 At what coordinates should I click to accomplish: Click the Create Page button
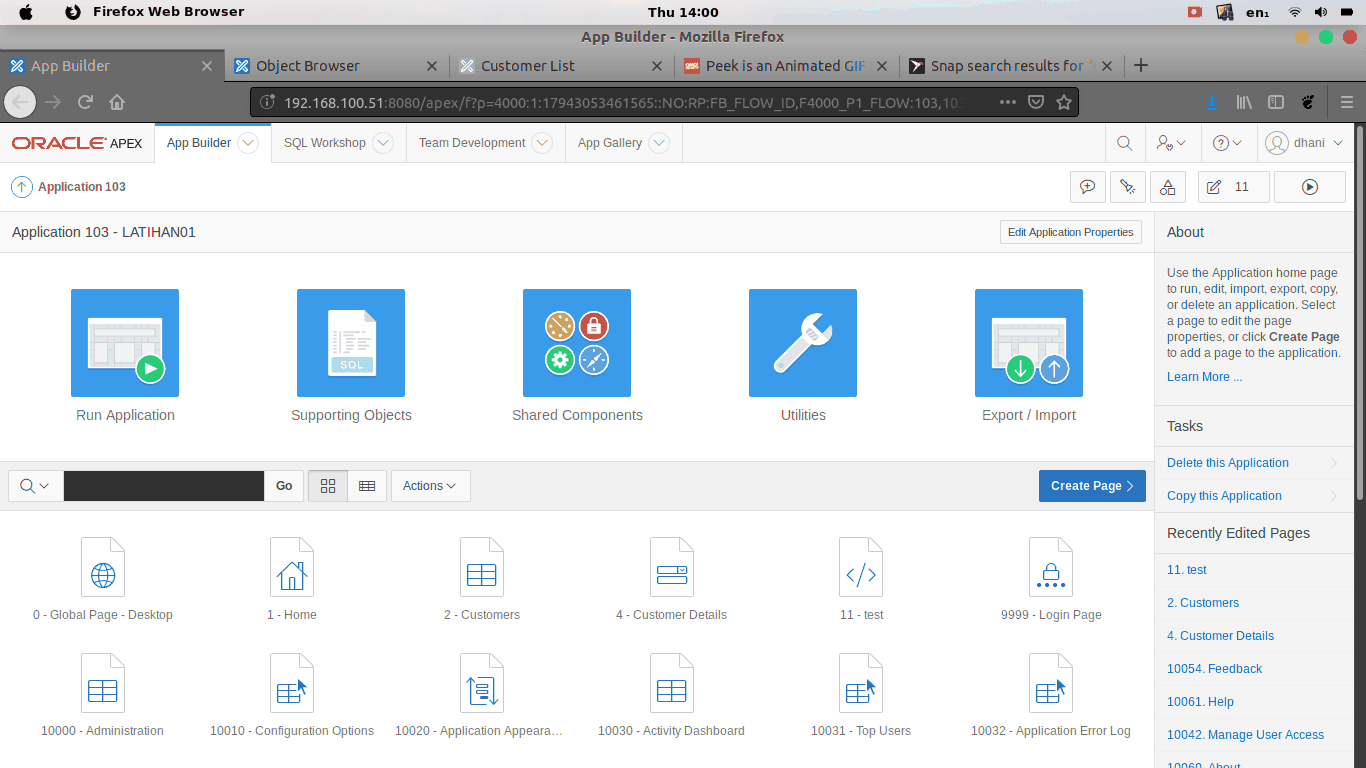(1091, 486)
